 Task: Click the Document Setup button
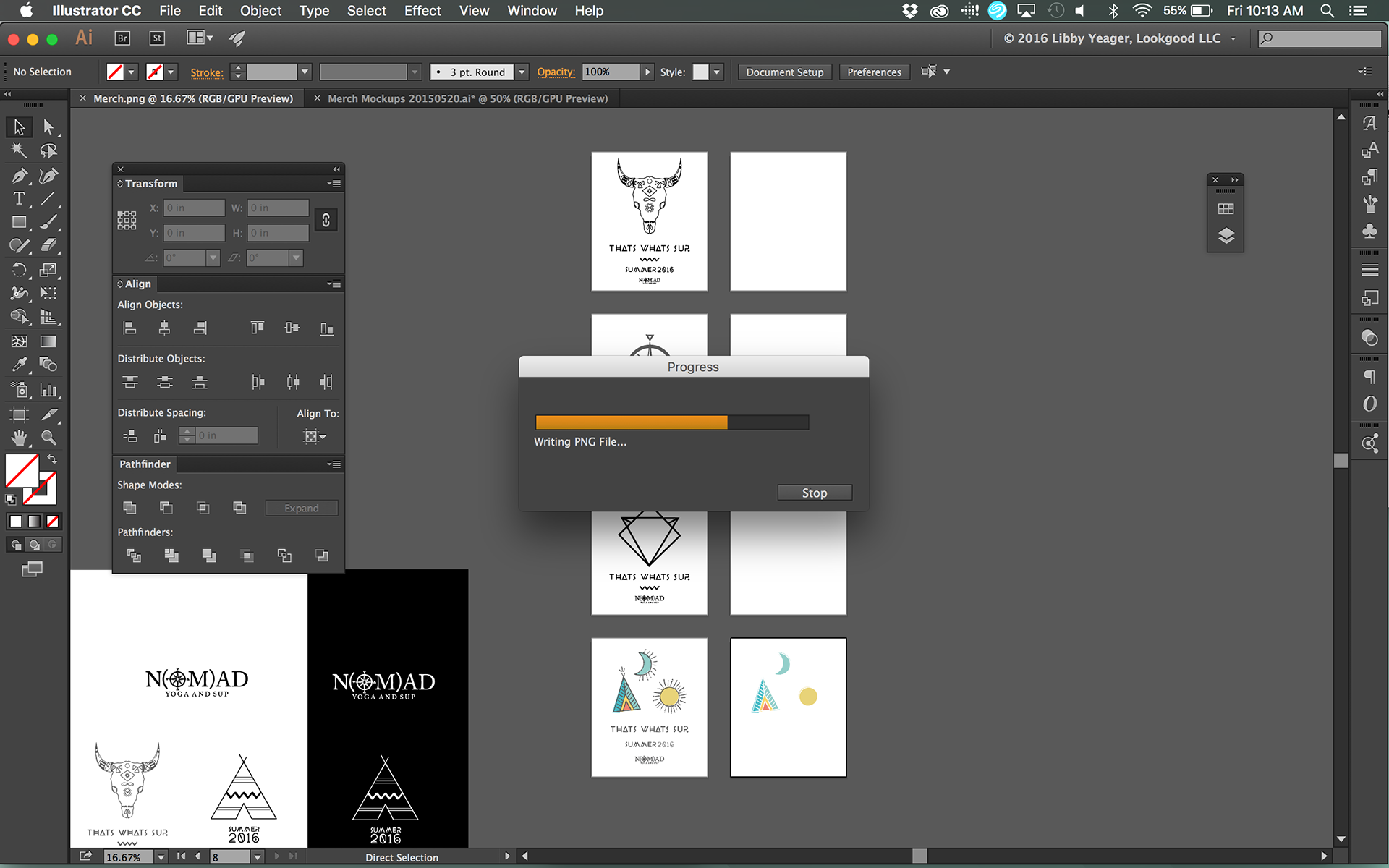[784, 72]
